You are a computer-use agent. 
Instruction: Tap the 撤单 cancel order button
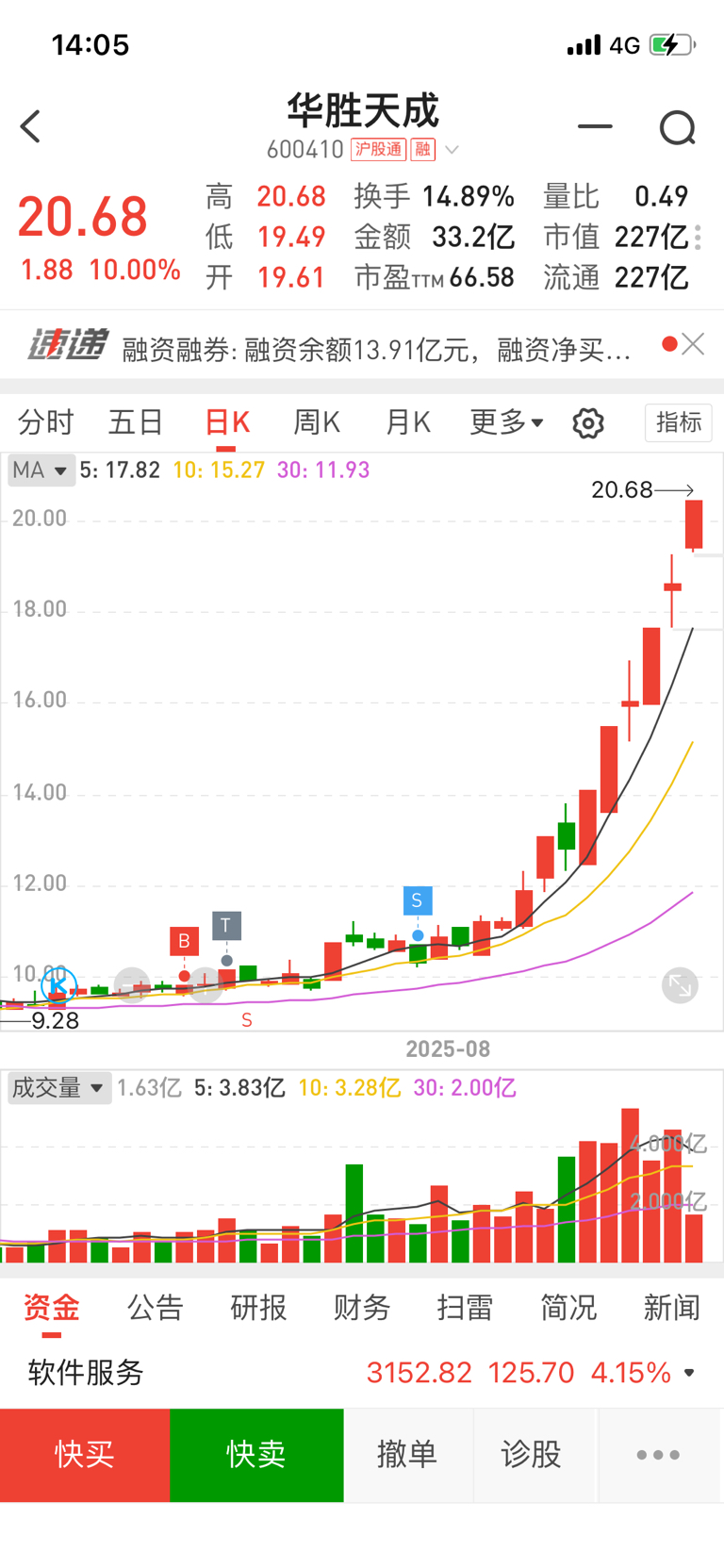(x=407, y=1455)
